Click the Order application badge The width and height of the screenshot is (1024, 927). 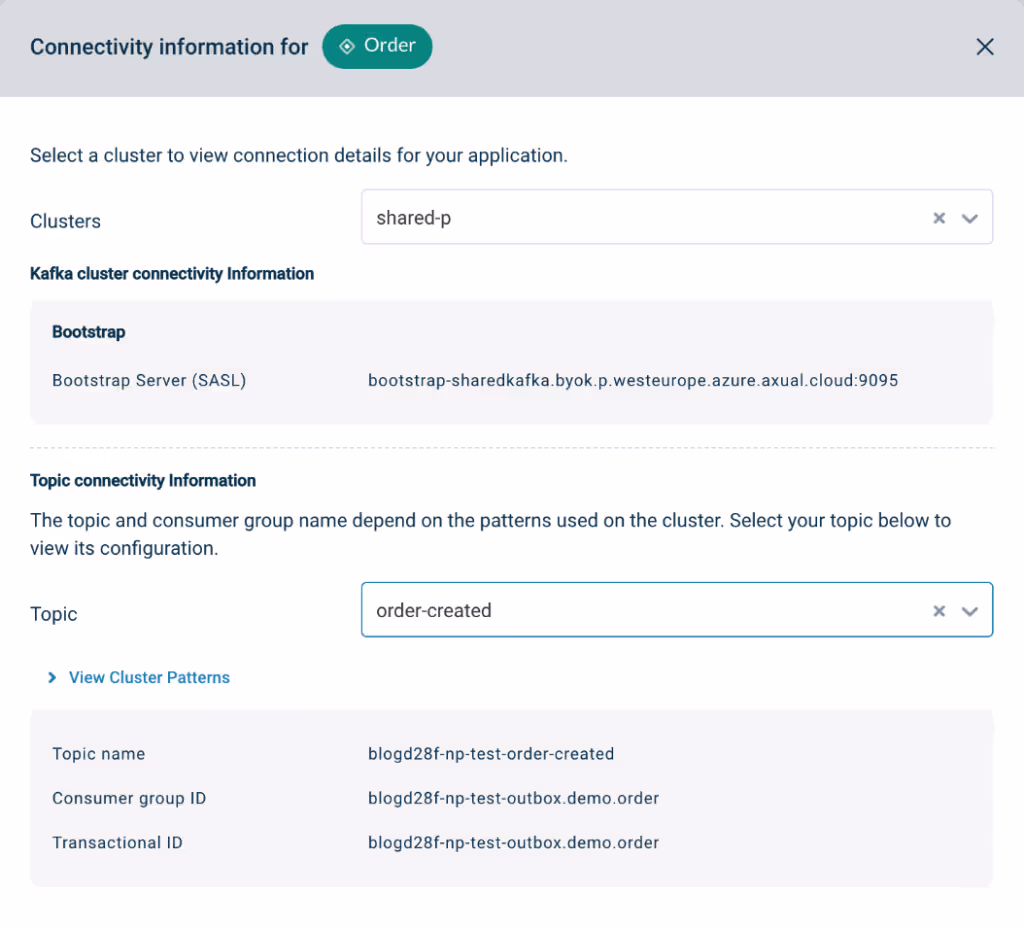pyautogui.click(x=377, y=46)
